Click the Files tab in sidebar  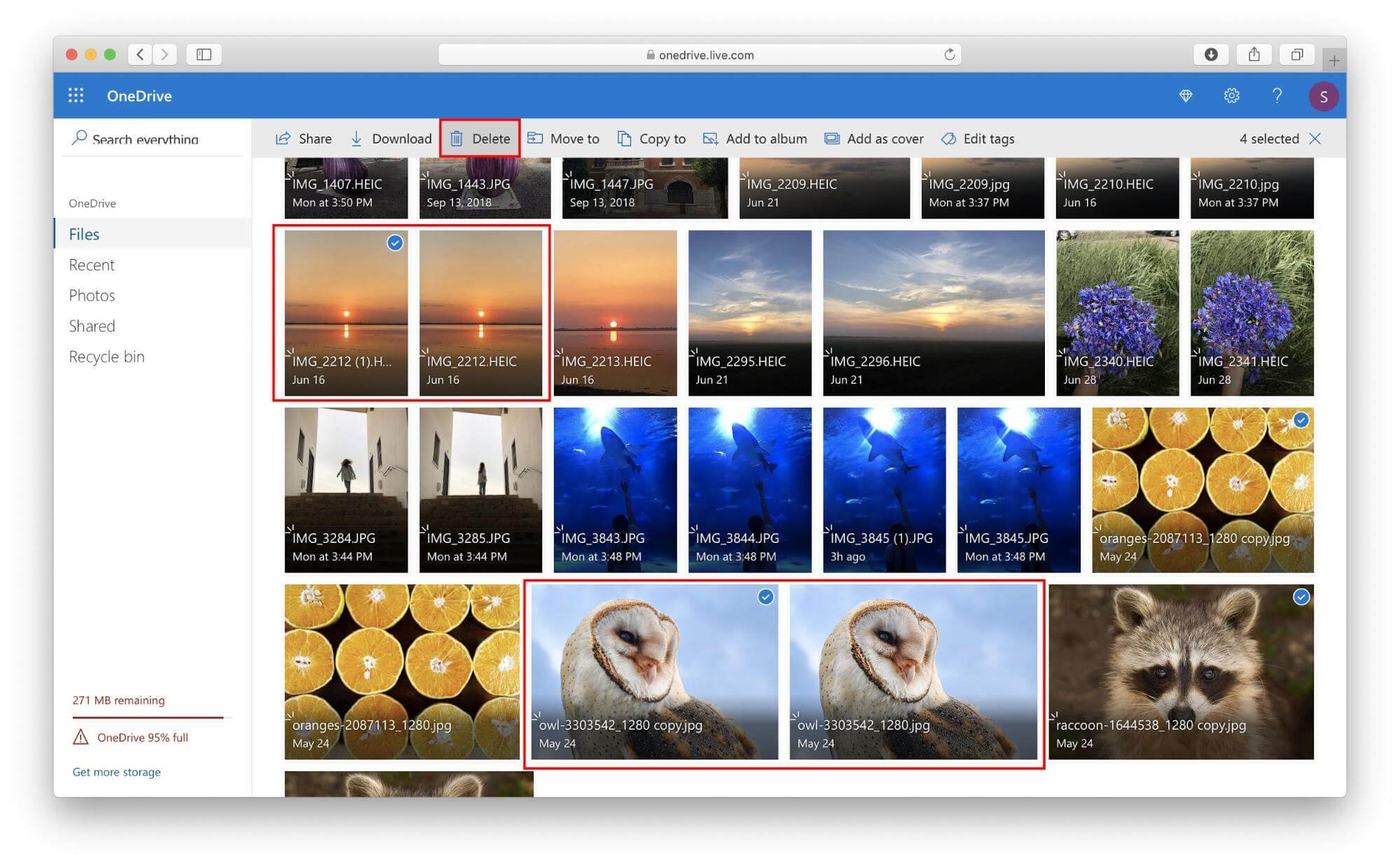(x=84, y=233)
